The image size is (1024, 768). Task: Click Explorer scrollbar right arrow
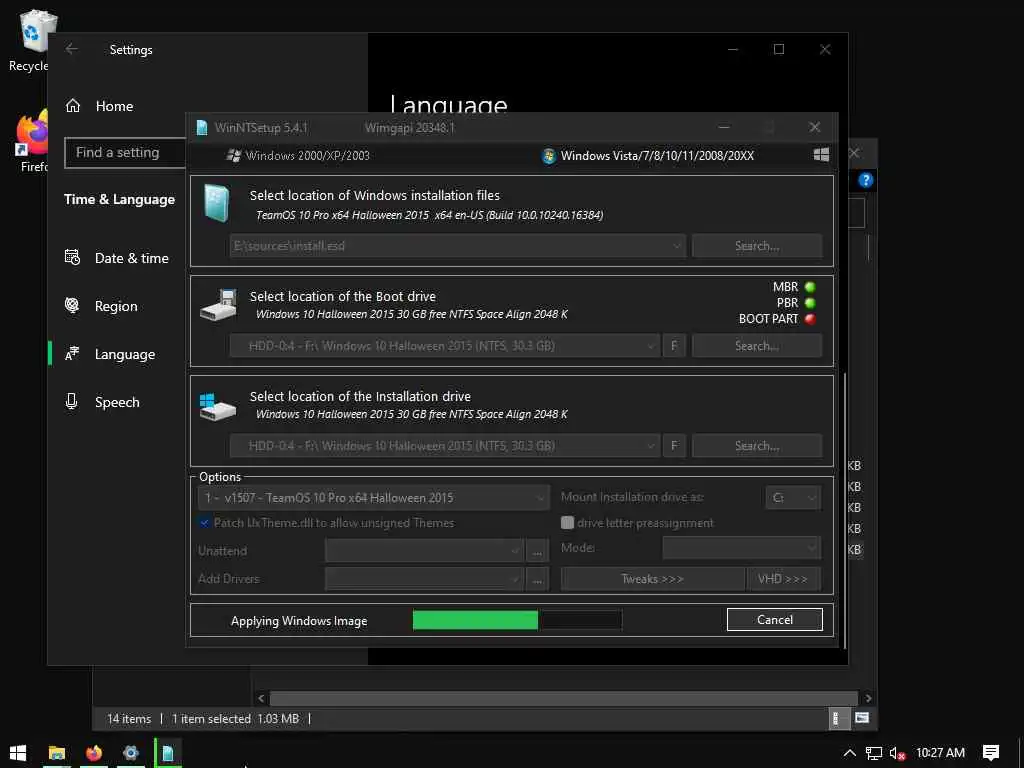[x=868, y=698]
